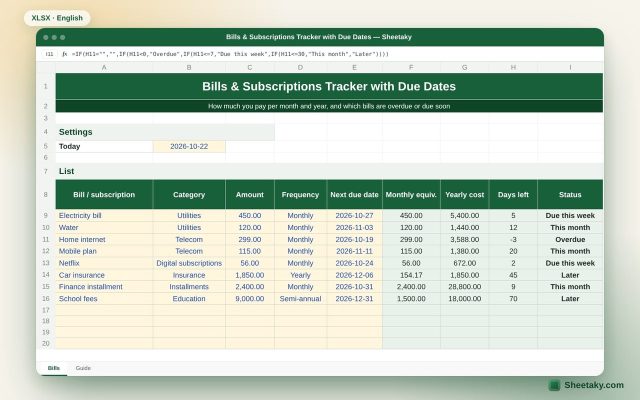Click the Next due date header
640x400 pixels.
354,195
